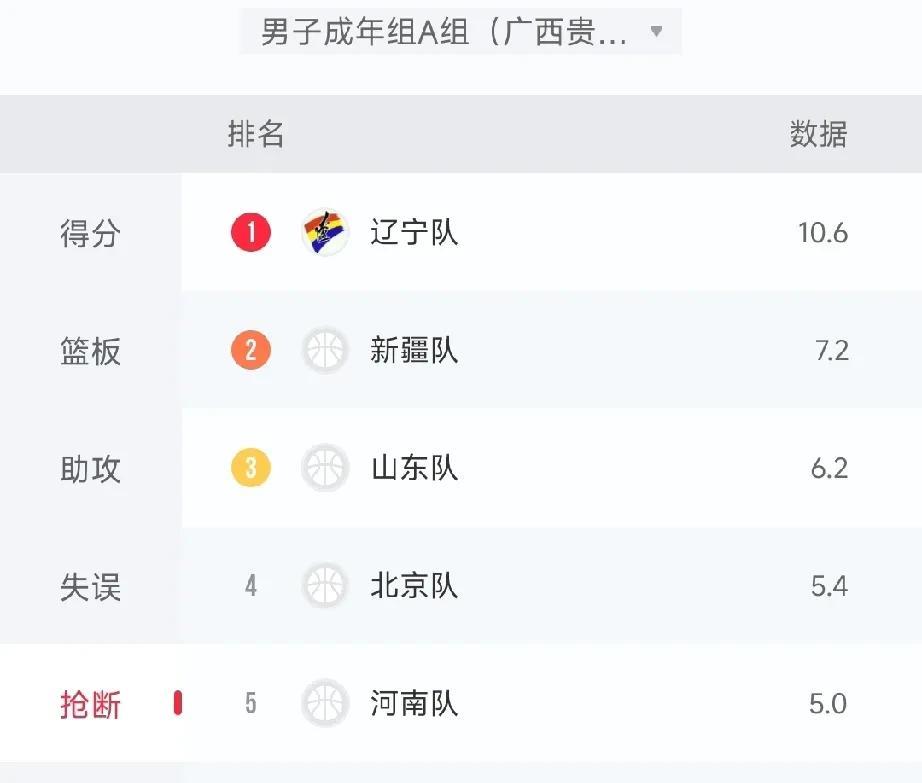Click the red rank 1 badge

251,232
